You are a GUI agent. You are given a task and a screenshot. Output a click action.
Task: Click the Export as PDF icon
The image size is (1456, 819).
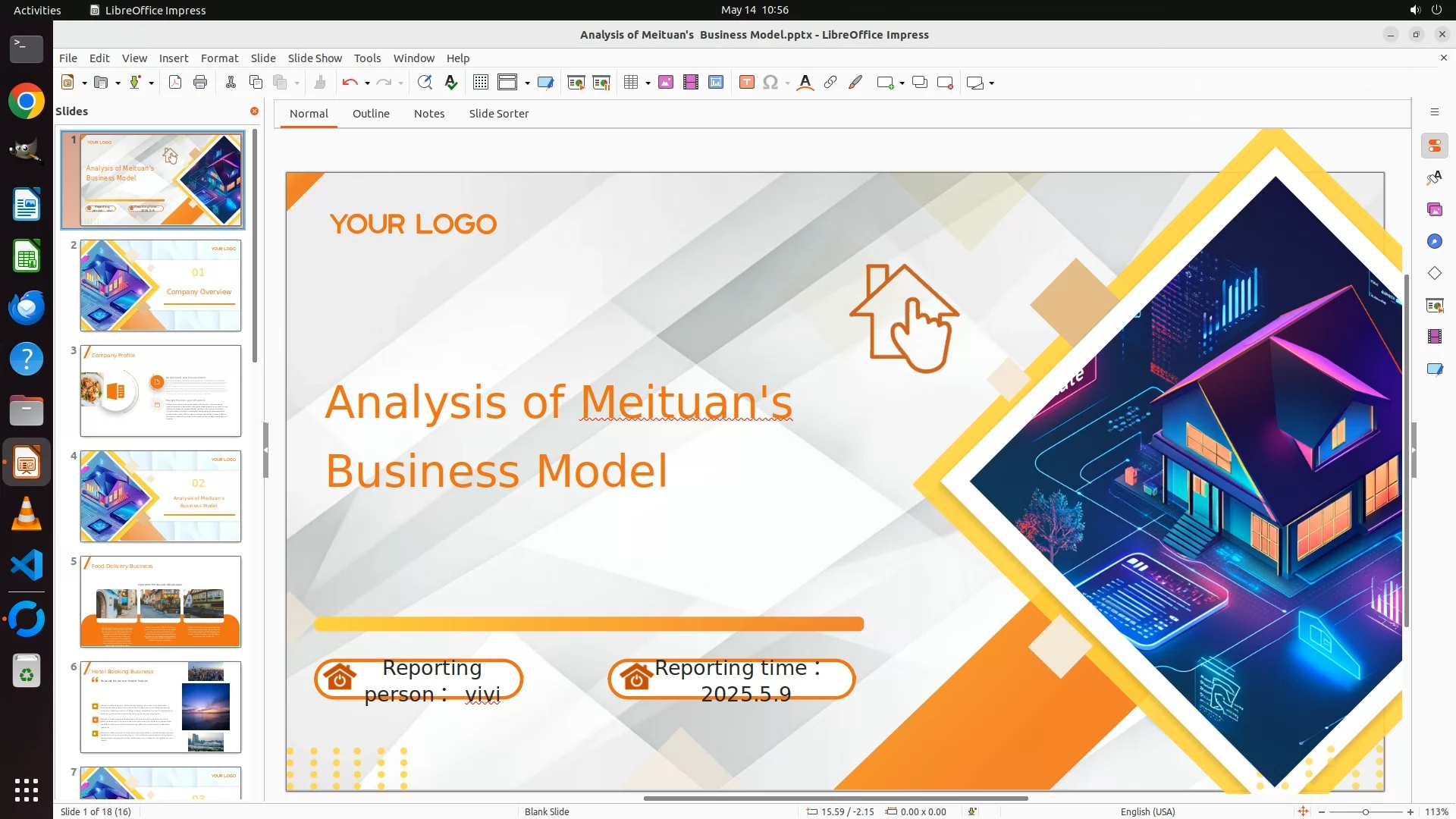click(x=175, y=83)
